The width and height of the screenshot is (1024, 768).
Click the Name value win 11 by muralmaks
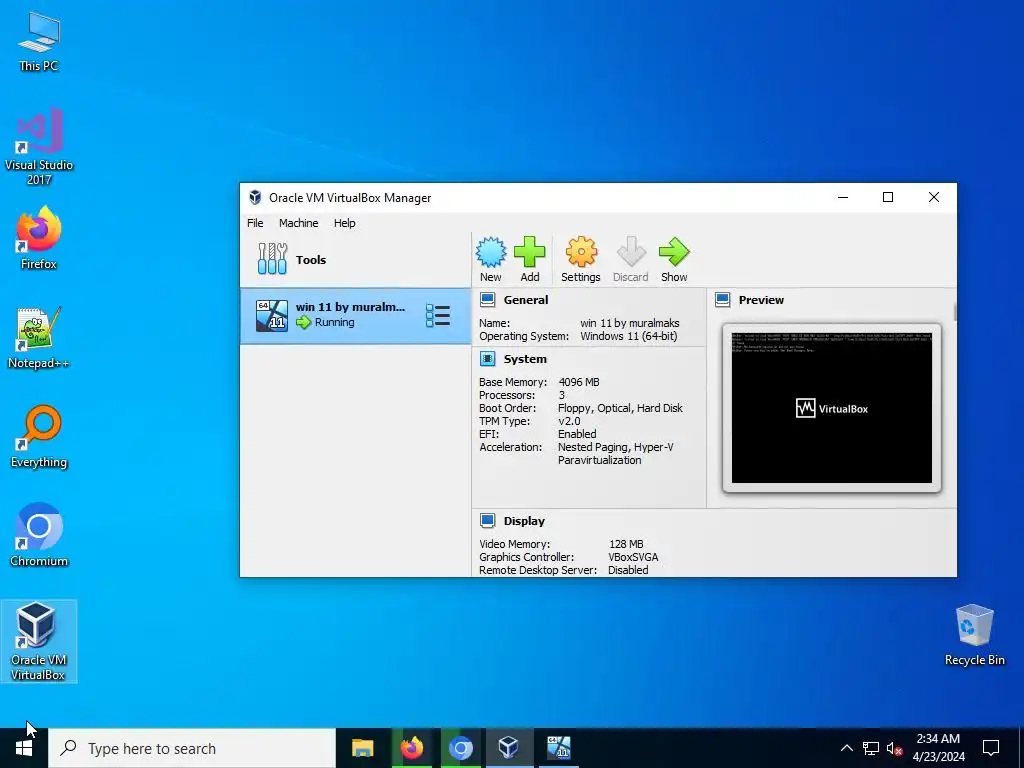[630, 323]
